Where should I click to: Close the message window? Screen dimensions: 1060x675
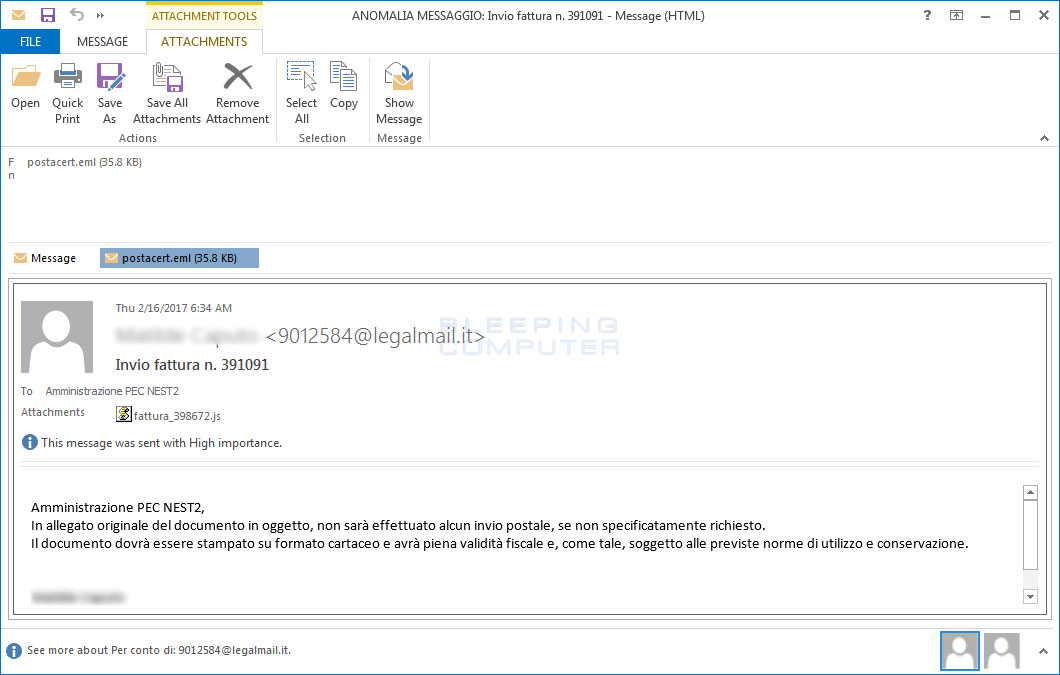[x=1044, y=15]
